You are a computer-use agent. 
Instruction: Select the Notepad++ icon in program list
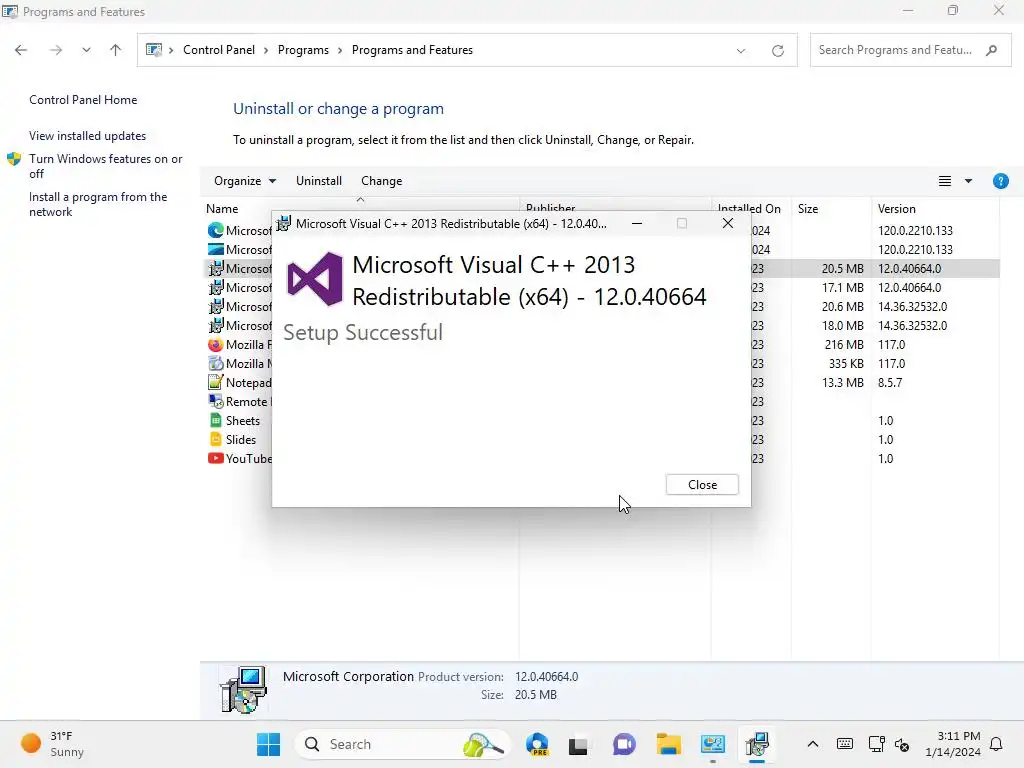point(215,382)
